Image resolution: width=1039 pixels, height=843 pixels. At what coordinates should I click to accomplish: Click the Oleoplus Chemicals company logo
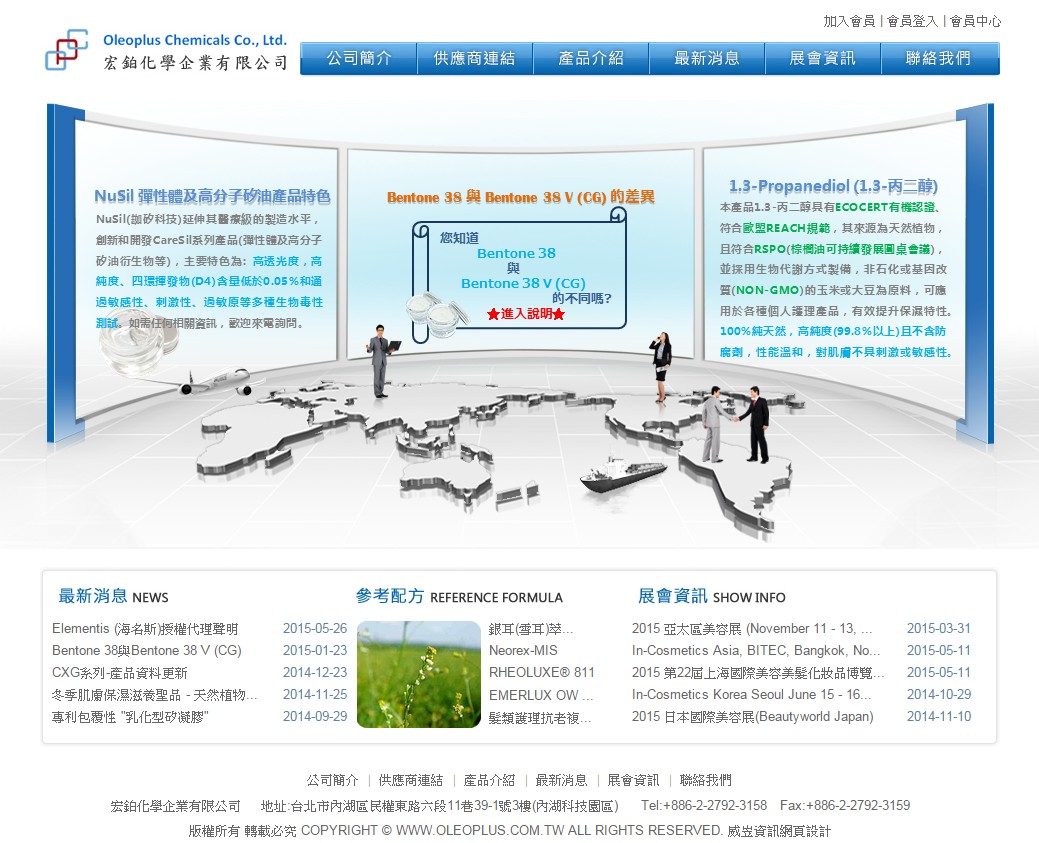point(166,51)
